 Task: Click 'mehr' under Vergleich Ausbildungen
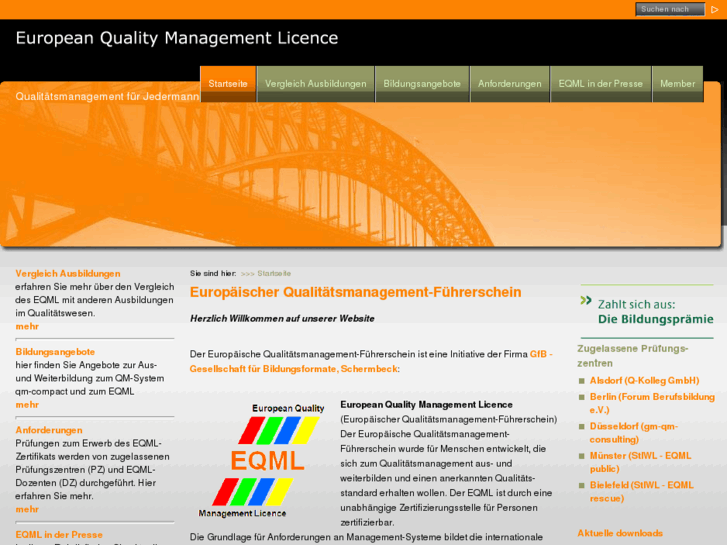[x=27, y=327]
